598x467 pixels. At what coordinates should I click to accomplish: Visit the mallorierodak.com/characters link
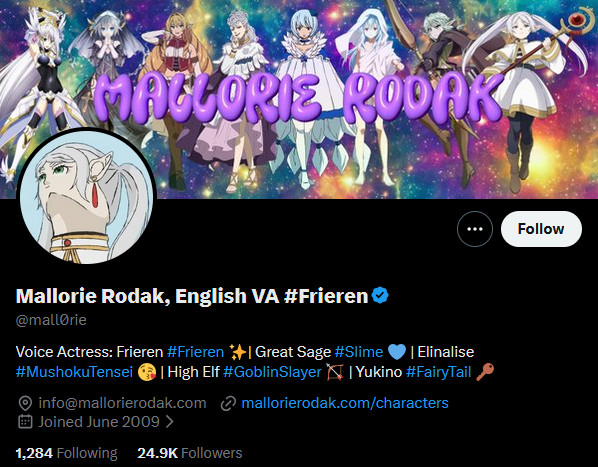pos(345,403)
